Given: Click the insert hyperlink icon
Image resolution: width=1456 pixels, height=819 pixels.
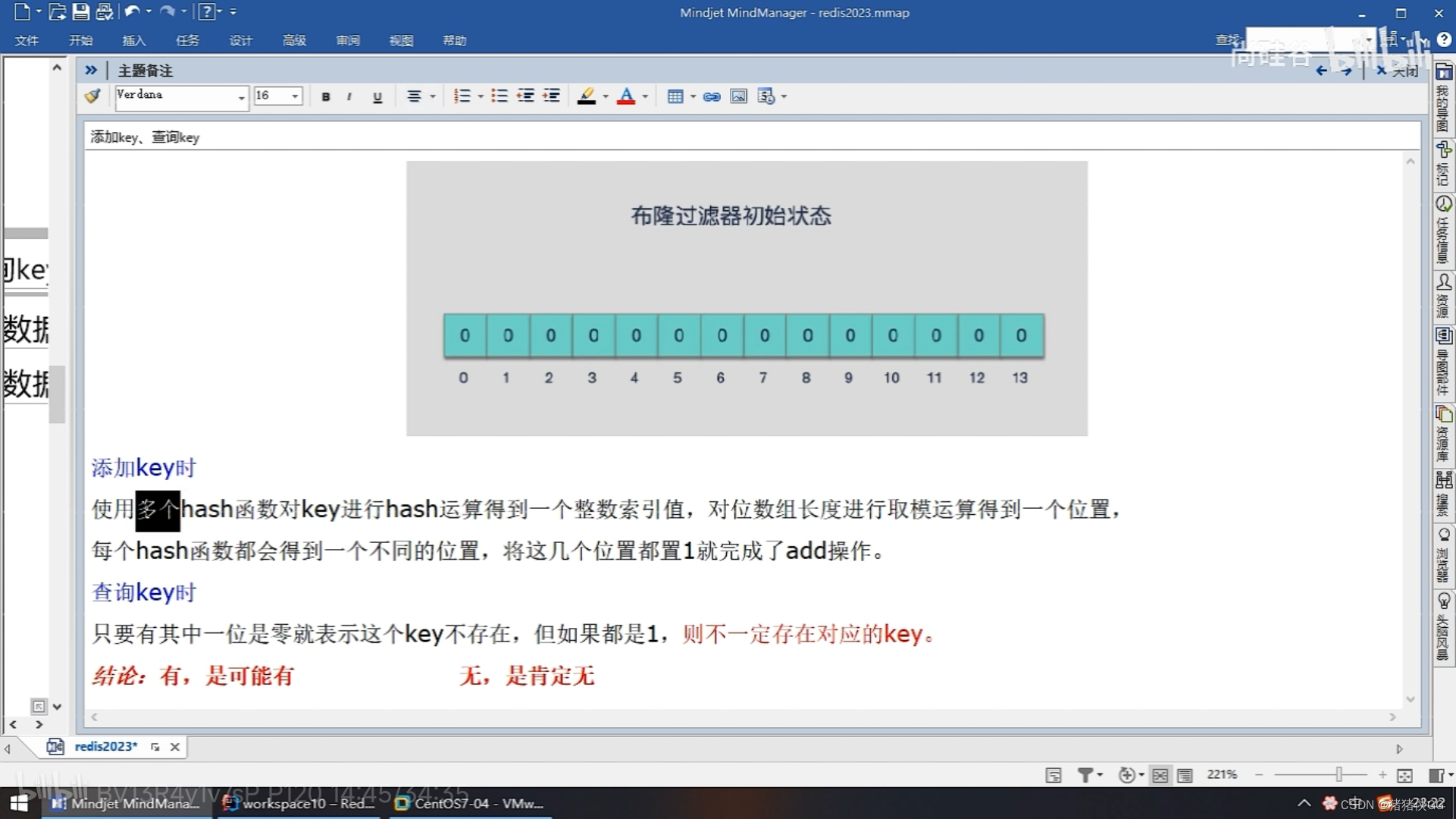Looking at the screenshot, I should click(712, 96).
